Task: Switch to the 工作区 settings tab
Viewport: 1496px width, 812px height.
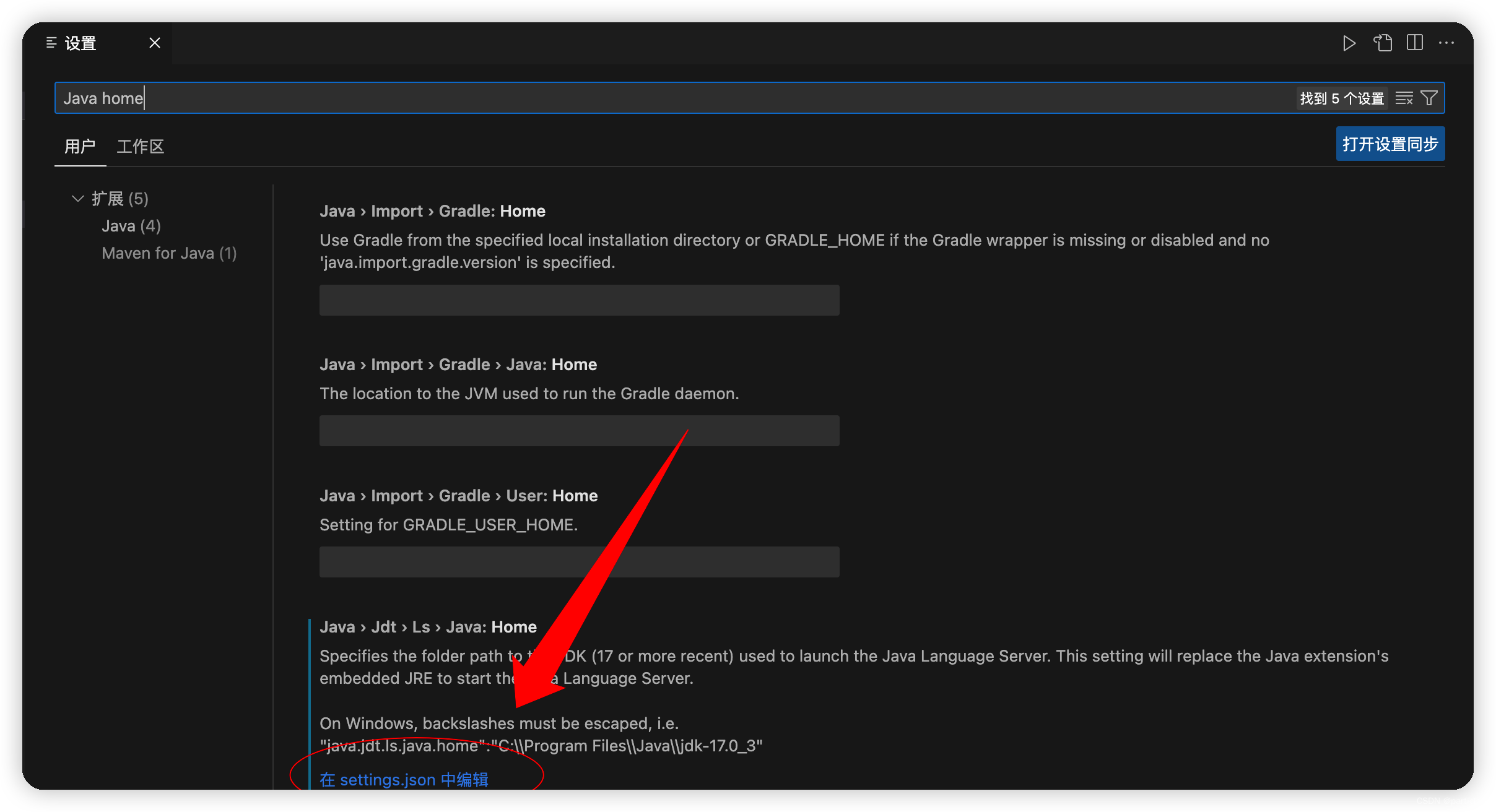Action: 141,147
